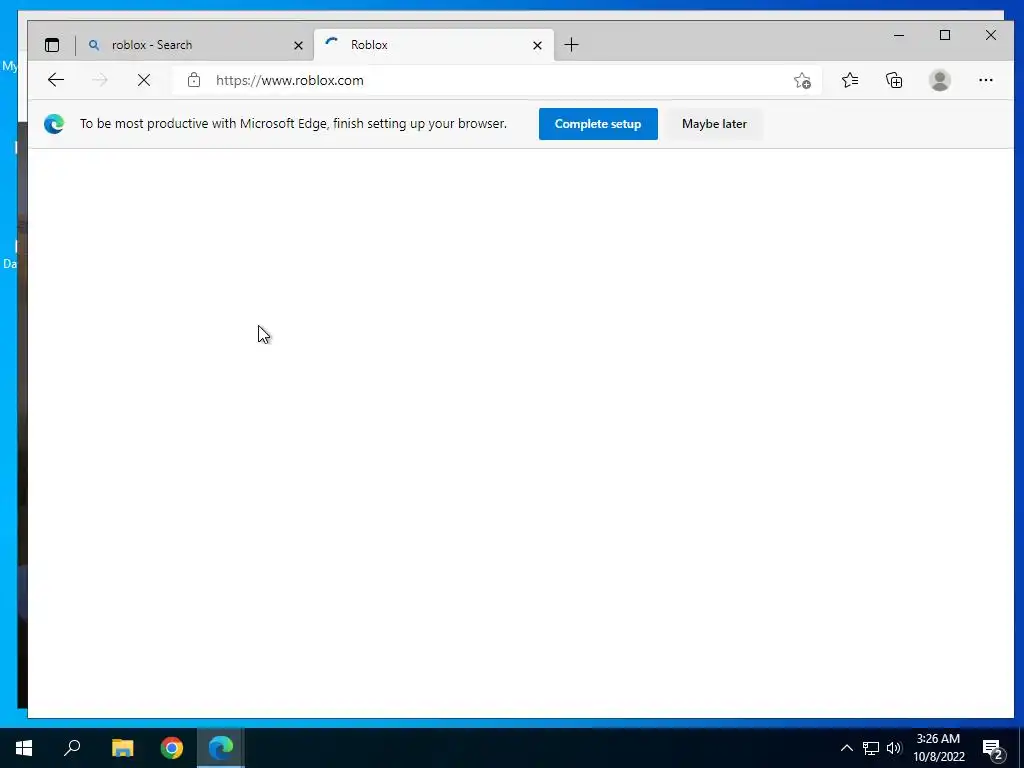Open the Collections icon

click(894, 80)
